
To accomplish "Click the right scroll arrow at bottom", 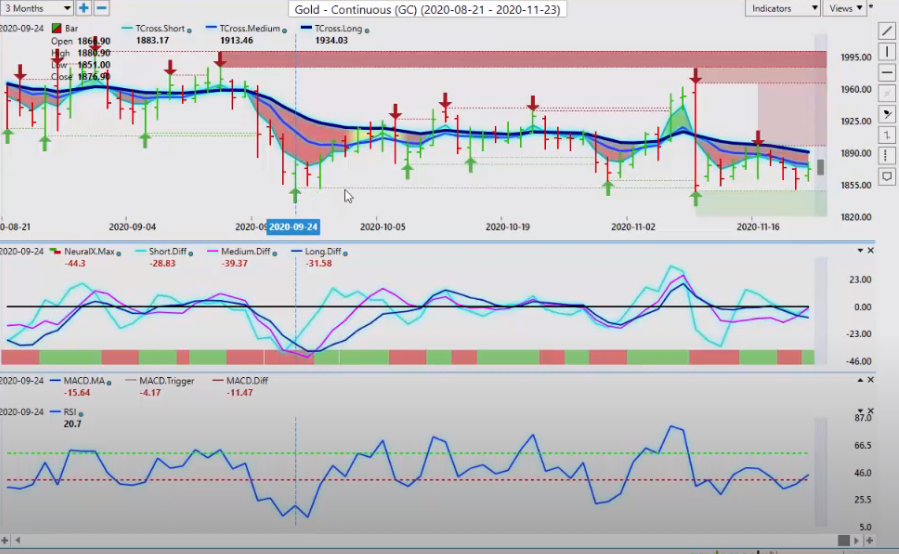I will coord(856,540).
